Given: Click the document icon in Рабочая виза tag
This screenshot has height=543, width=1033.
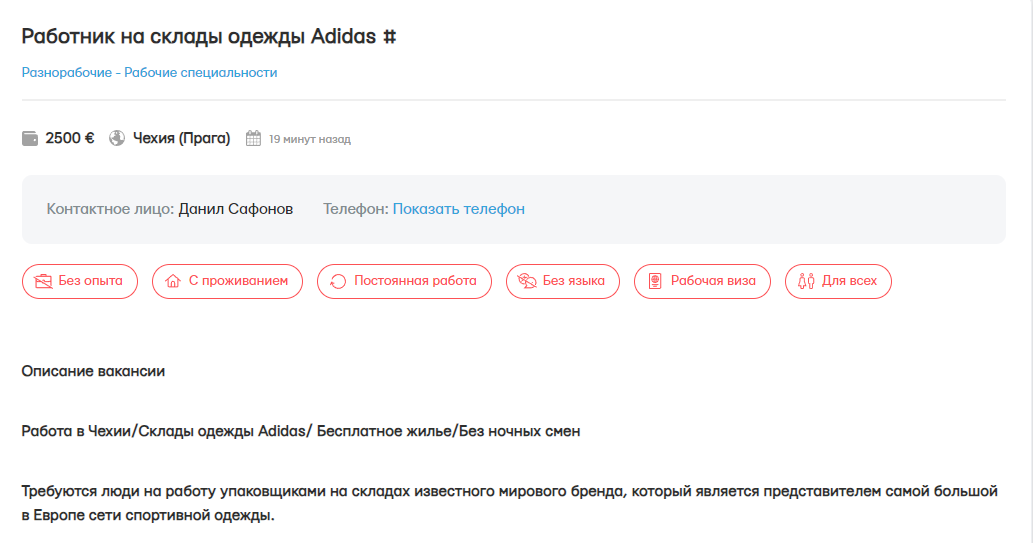Looking at the screenshot, I should click(x=655, y=281).
